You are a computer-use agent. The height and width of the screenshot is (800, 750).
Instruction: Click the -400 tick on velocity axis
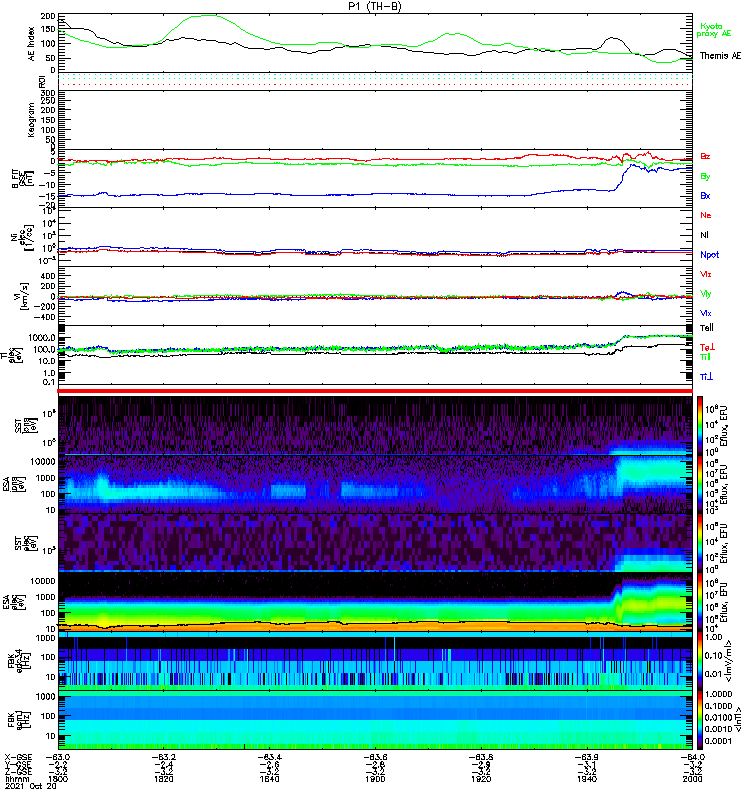[44, 317]
